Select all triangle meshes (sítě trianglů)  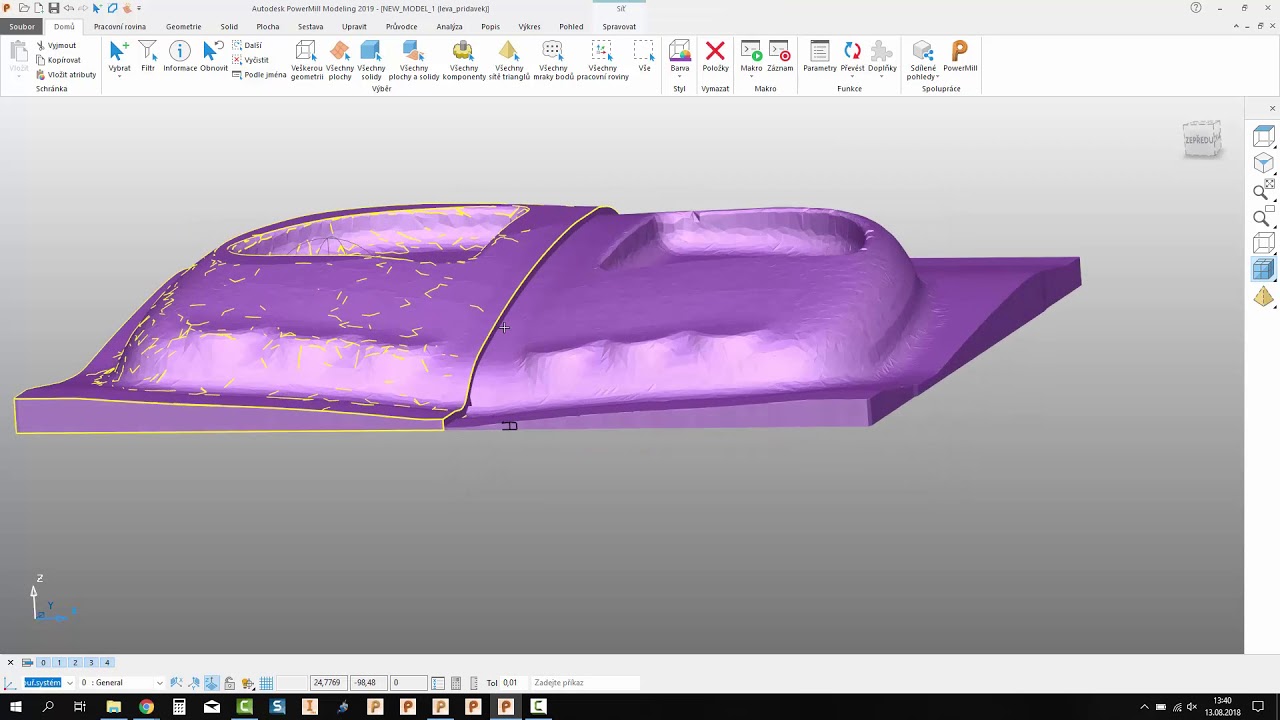click(509, 60)
